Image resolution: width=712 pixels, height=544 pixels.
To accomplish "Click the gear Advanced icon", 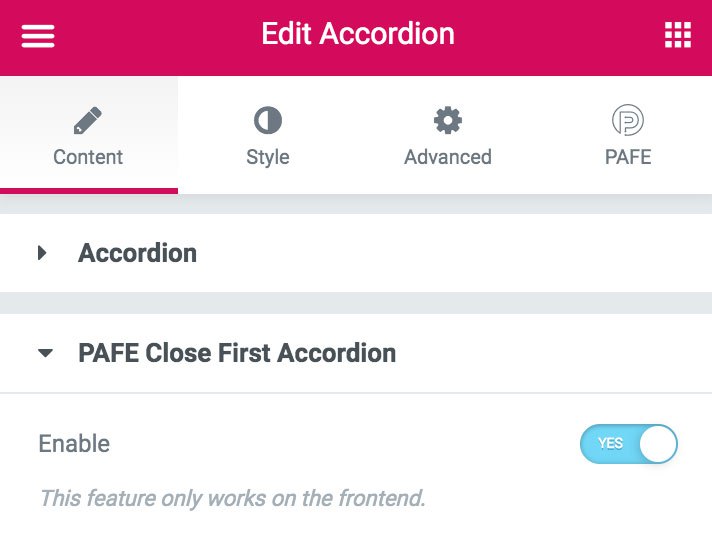I will click(448, 120).
